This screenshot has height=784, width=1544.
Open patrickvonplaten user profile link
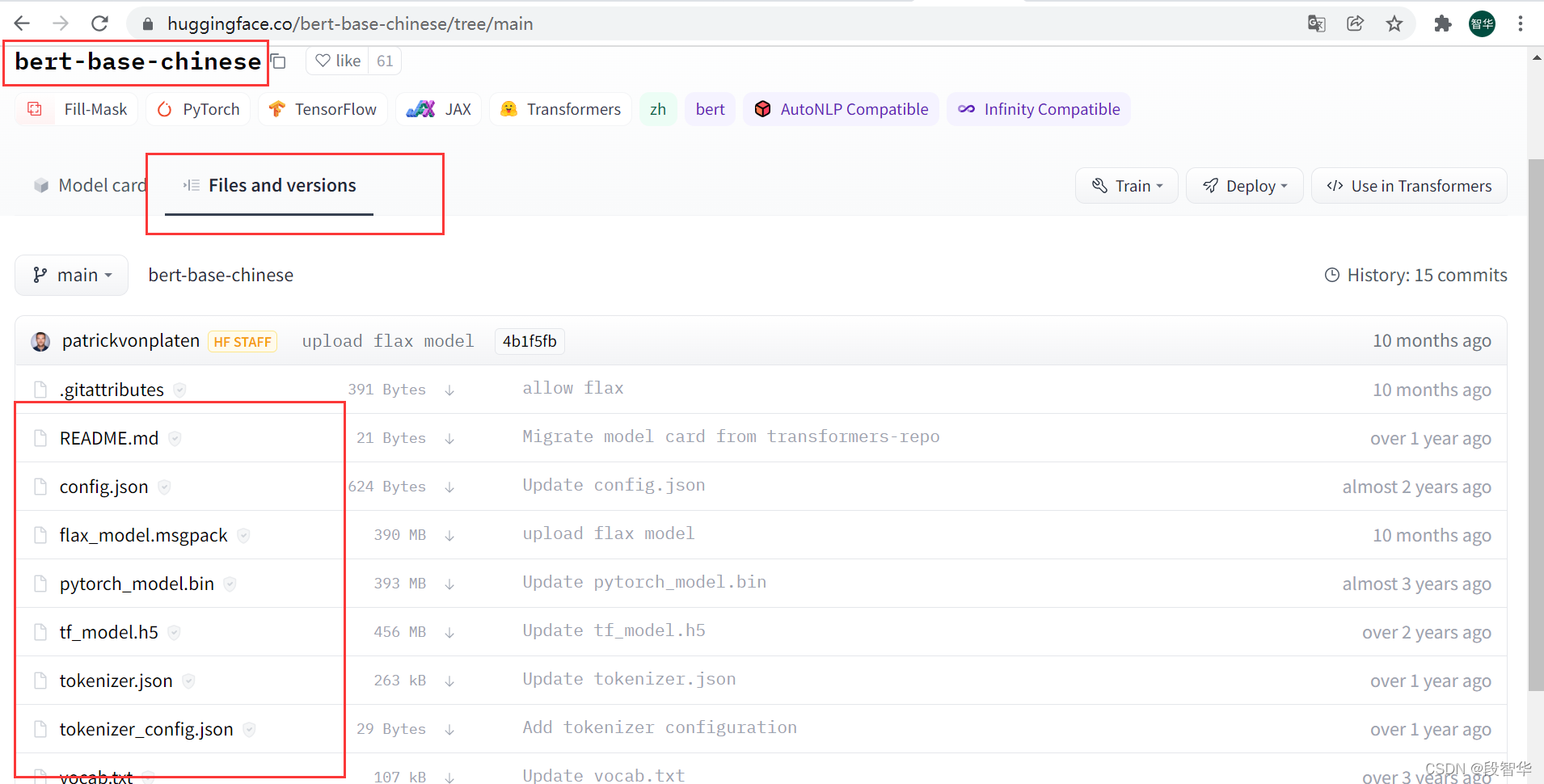point(131,340)
